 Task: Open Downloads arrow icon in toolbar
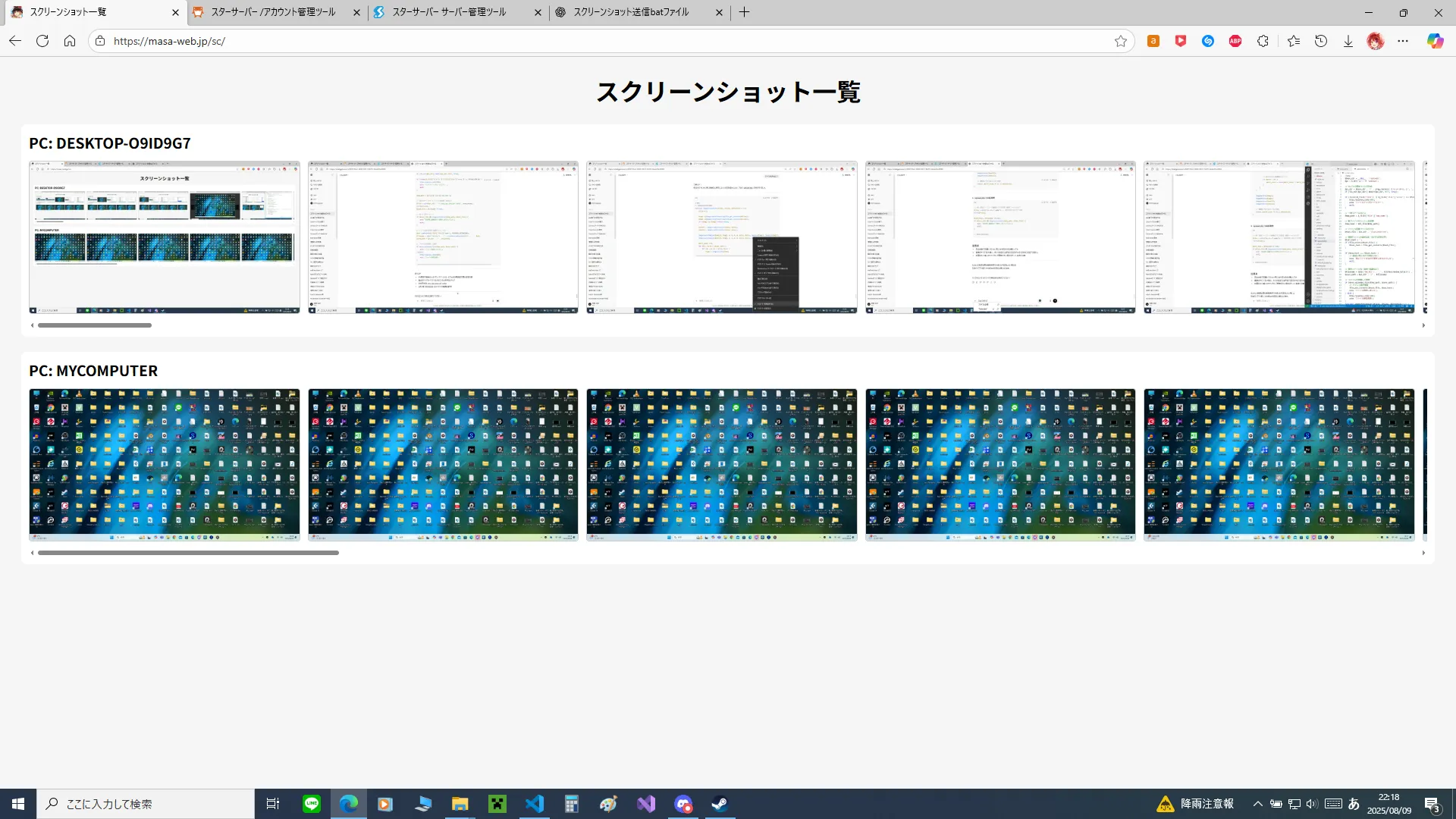point(1348,41)
